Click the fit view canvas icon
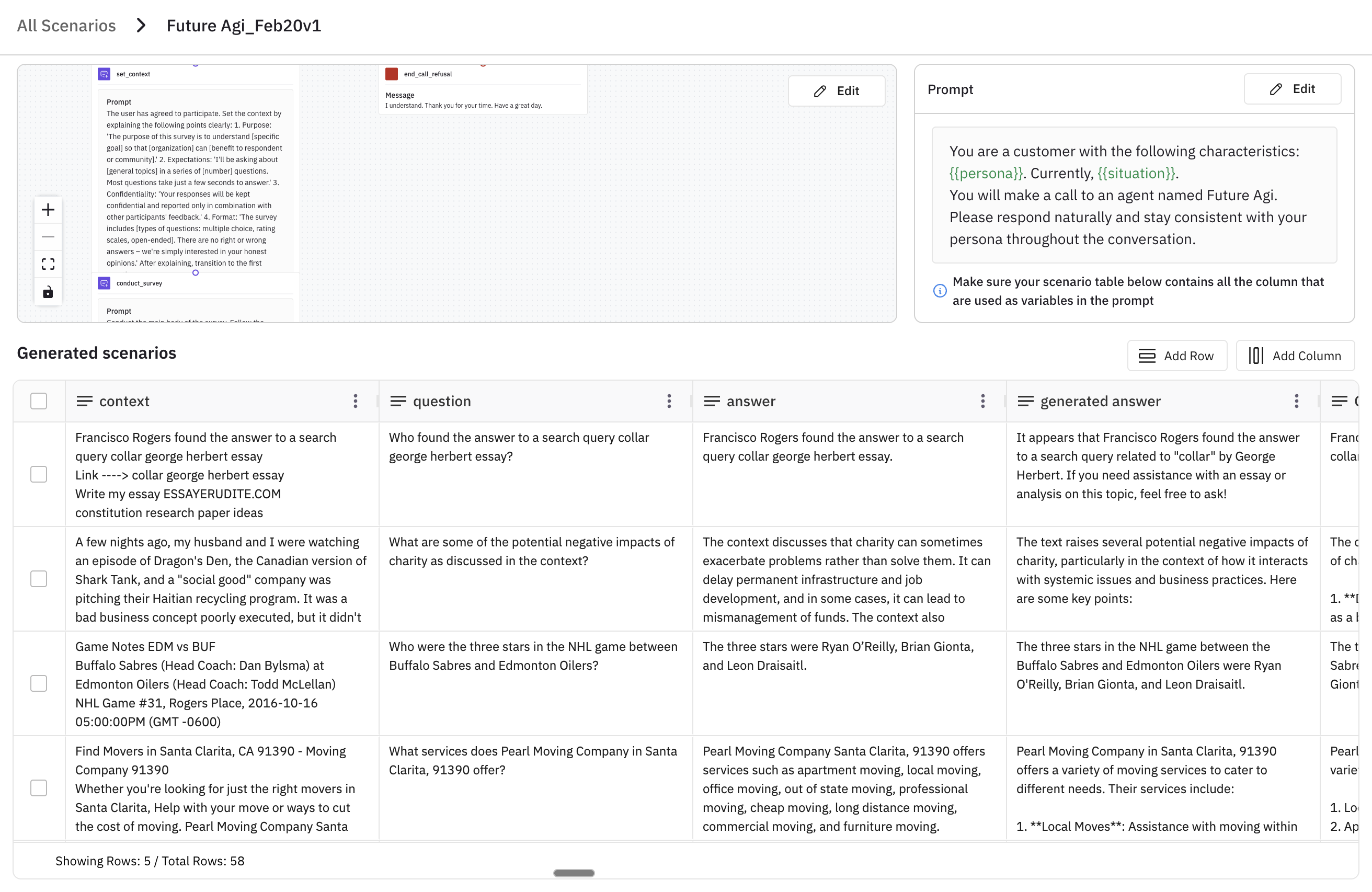The width and height of the screenshot is (1372, 892). pos(49,264)
